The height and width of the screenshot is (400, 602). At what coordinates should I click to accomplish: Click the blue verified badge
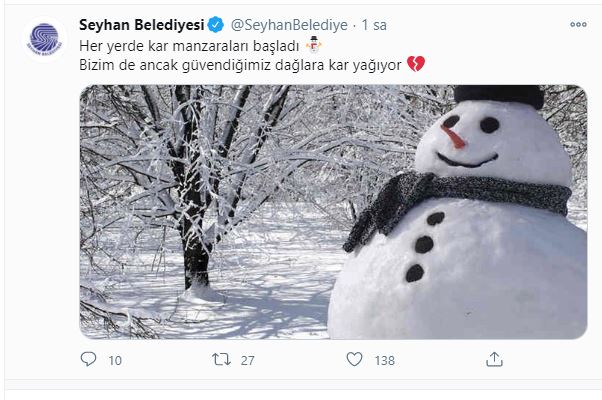point(216,25)
